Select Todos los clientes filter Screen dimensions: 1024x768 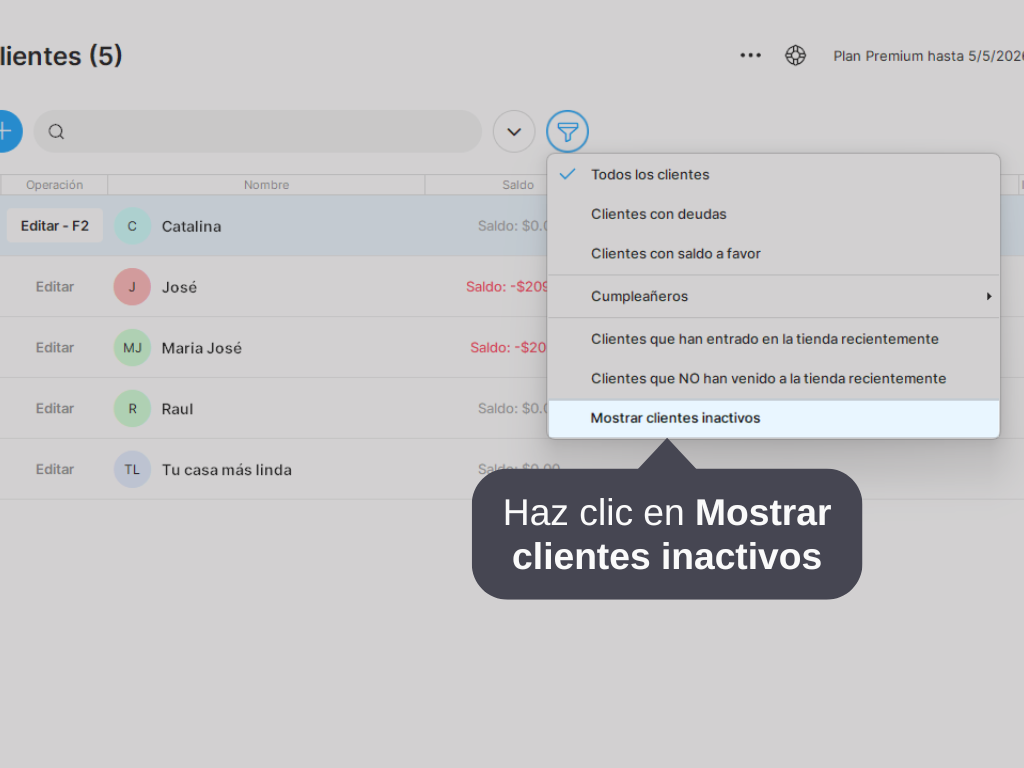[773, 174]
